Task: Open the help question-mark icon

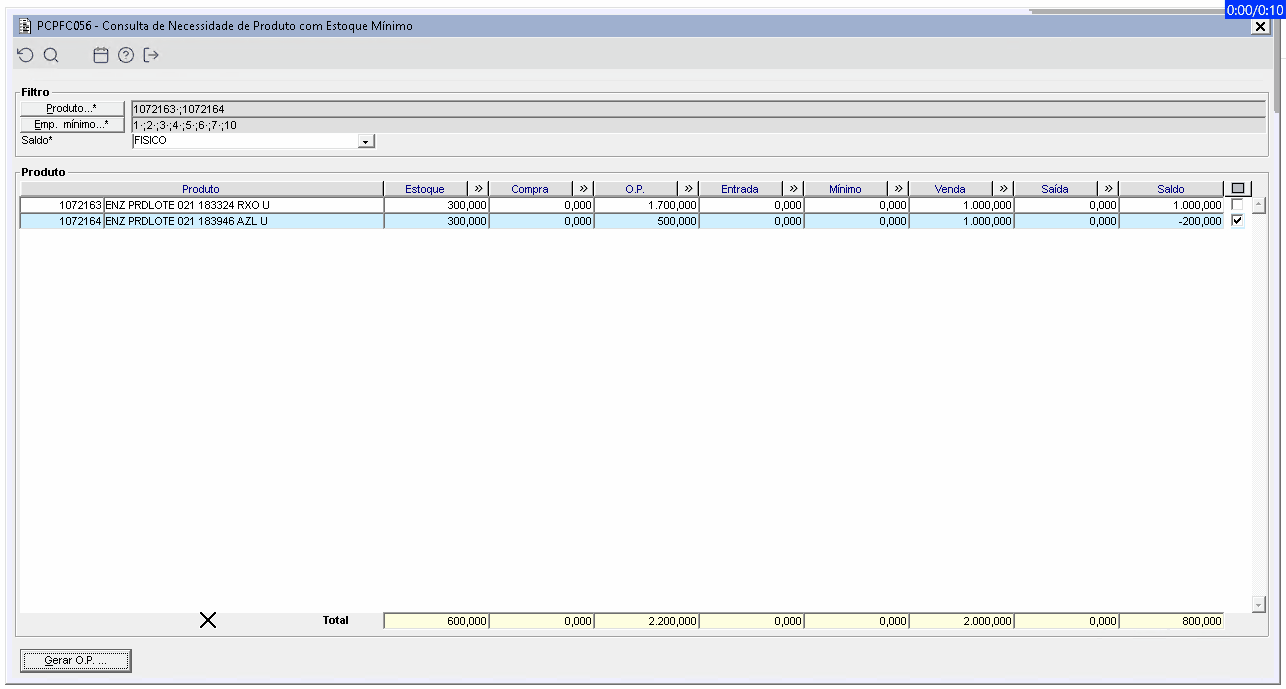Action: click(126, 56)
